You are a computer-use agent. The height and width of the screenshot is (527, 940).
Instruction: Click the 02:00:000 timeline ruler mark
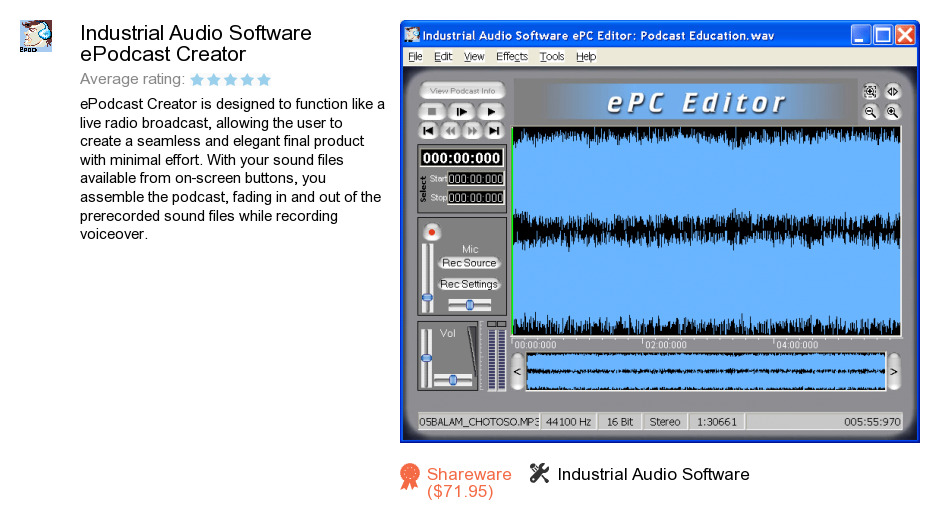click(x=666, y=345)
